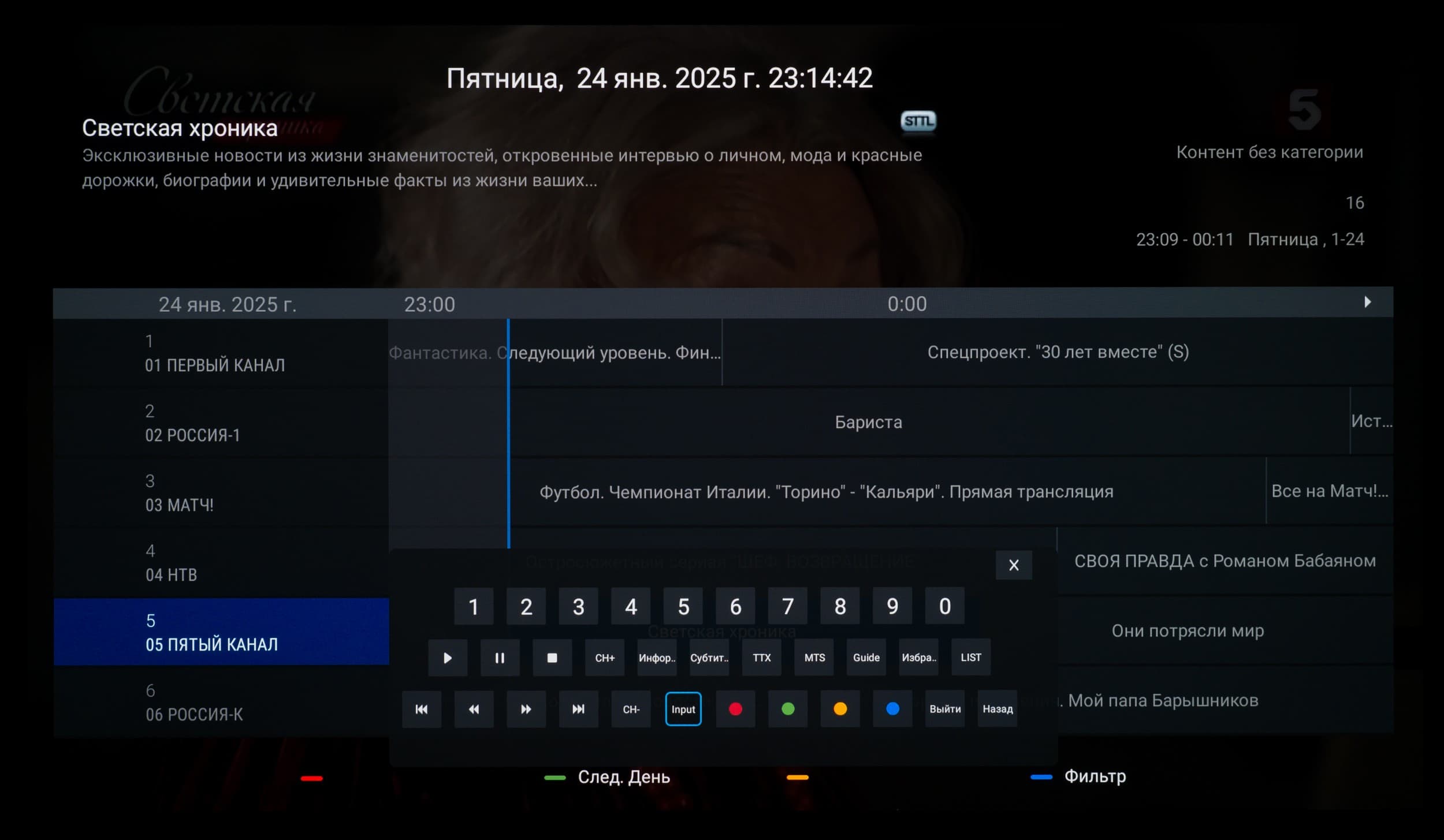Click the skip to next track icon
Screen dimensions: 1444x840
point(578,709)
